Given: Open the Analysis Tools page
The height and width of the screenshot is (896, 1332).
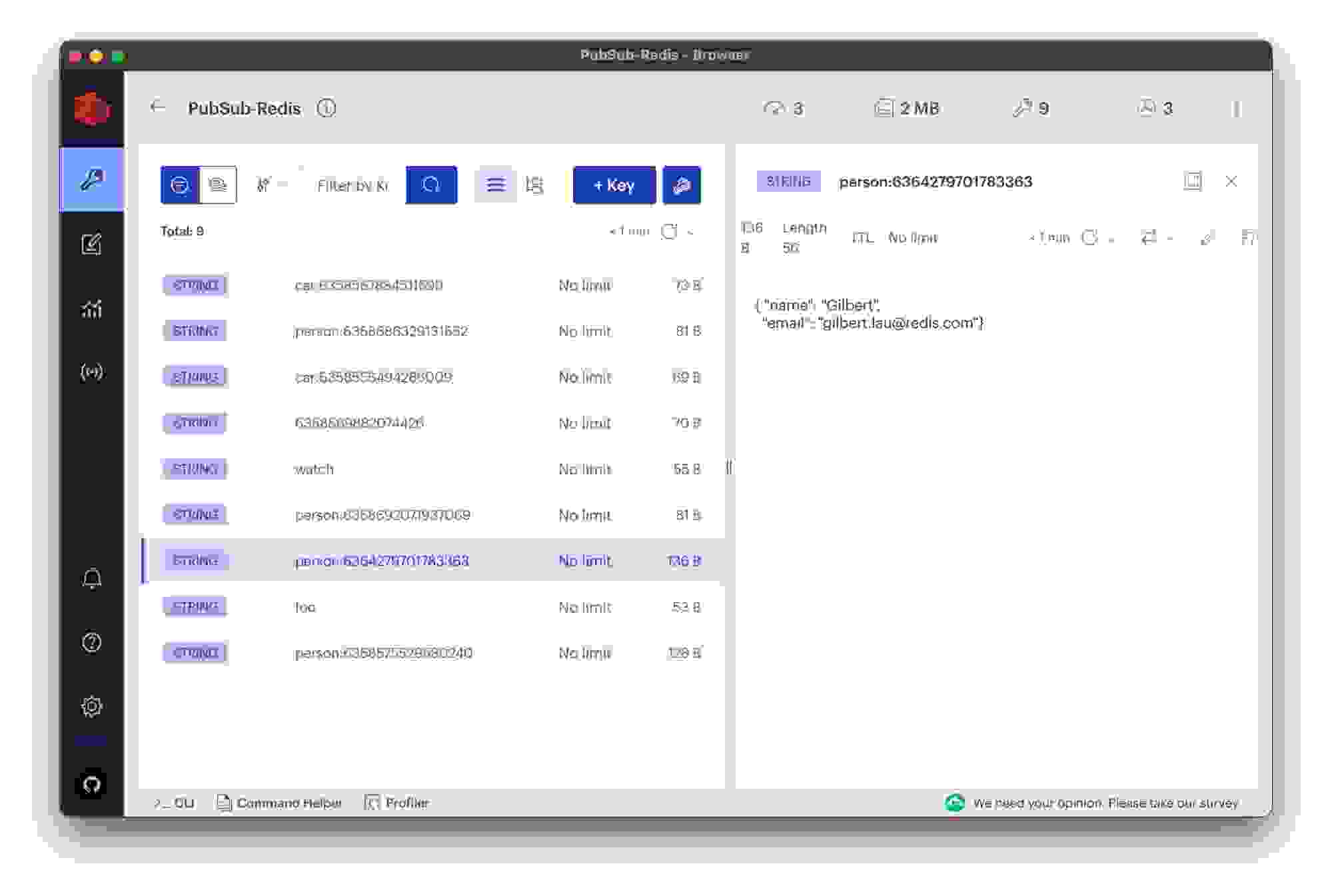Looking at the screenshot, I should [x=92, y=308].
